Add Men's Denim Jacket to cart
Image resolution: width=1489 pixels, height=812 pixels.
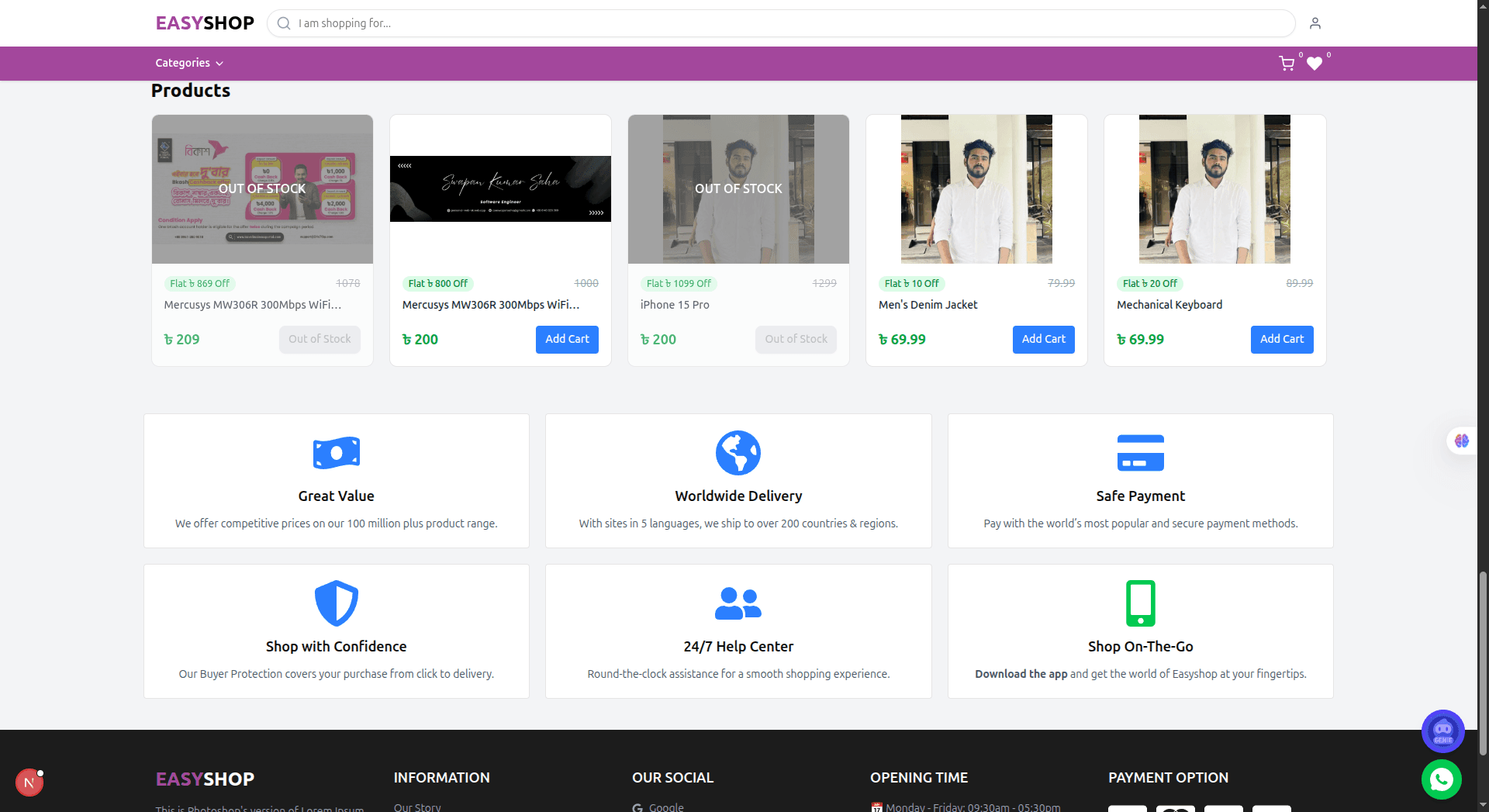coord(1043,339)
